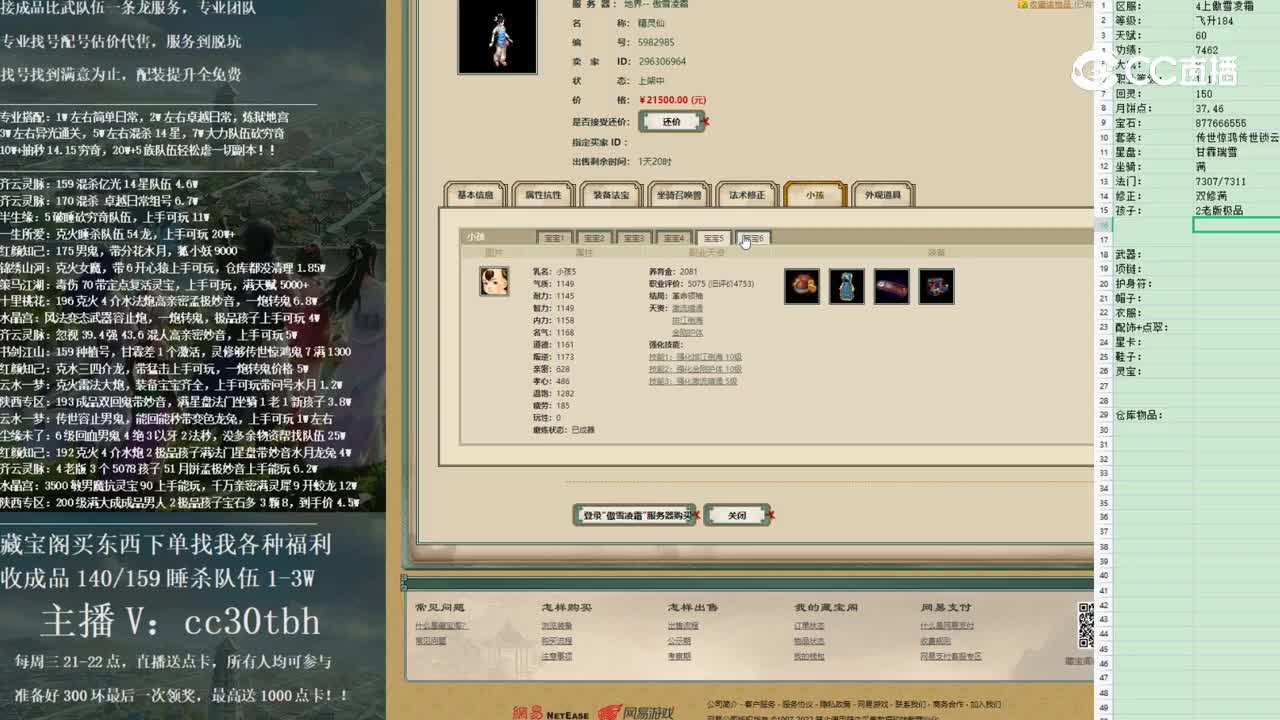
Task: Click the 关闭 button below the panel
Action: (738, 515)
